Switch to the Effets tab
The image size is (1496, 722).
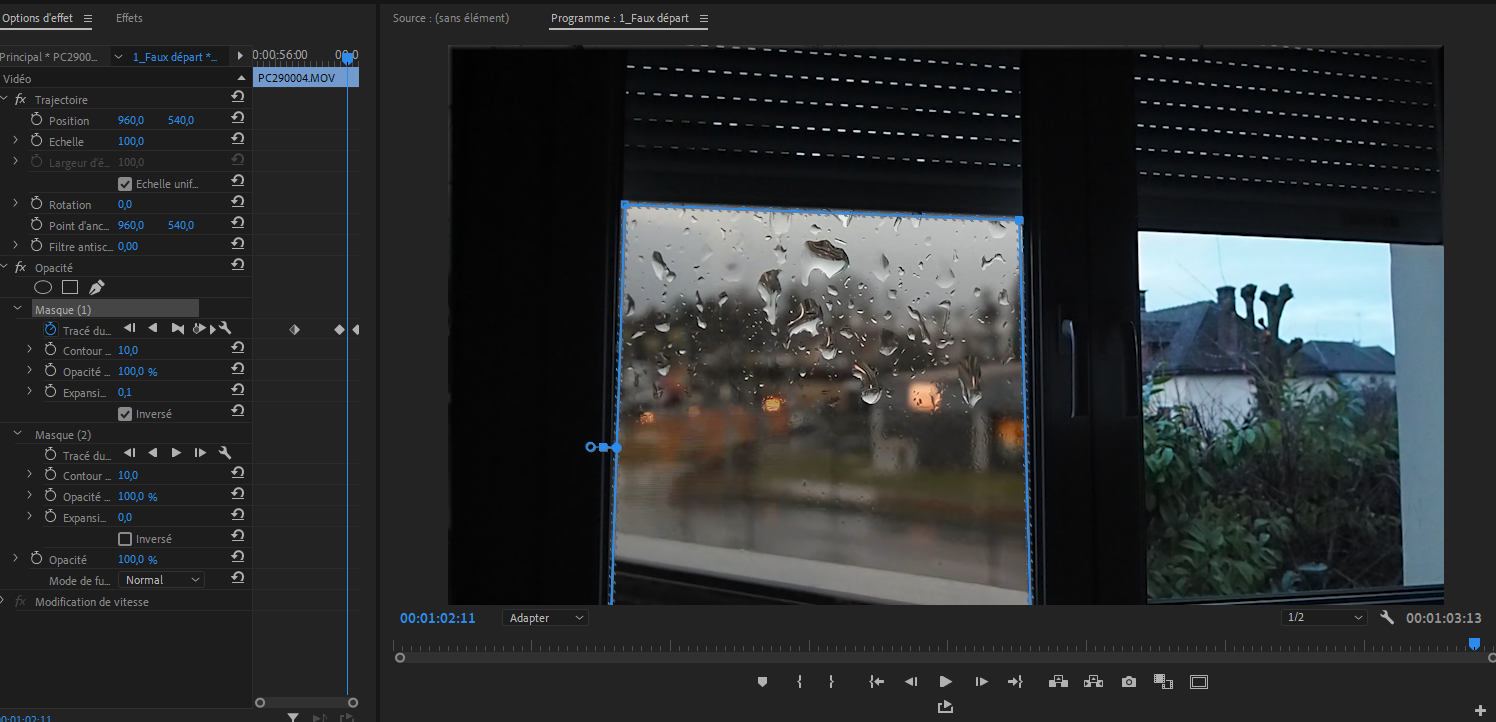coord(129,18)
